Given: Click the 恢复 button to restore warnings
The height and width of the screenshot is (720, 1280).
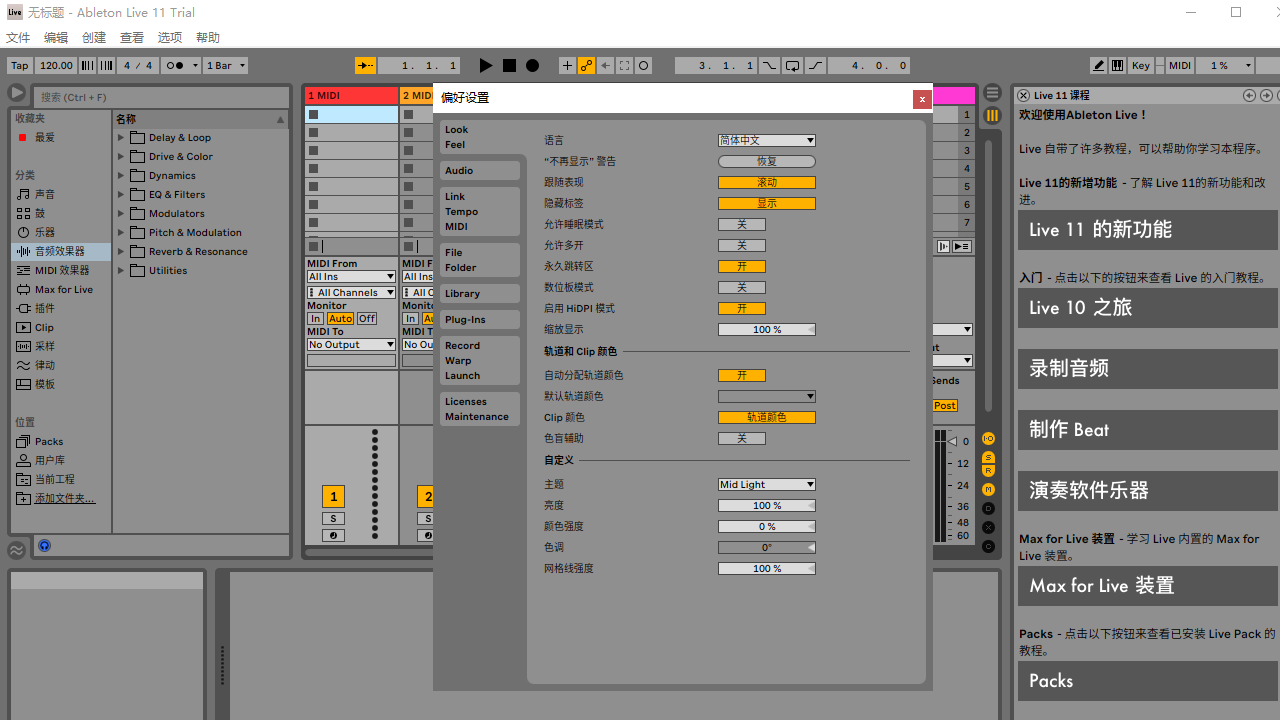Looking at the screenshot, I should pyautogui.click(x=766, y=161).
